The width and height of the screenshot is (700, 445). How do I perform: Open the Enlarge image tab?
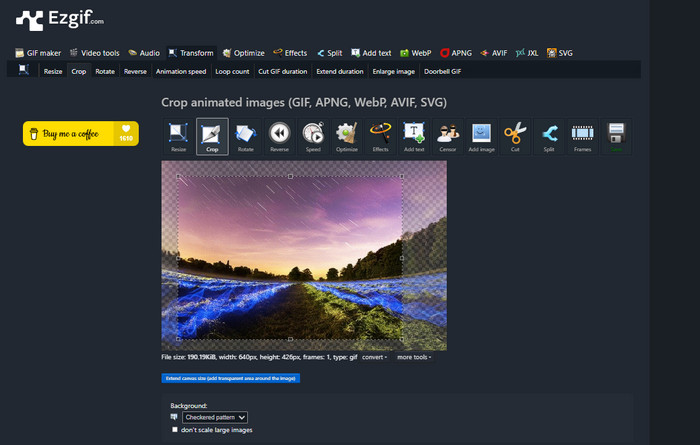(x=394, y=71)
